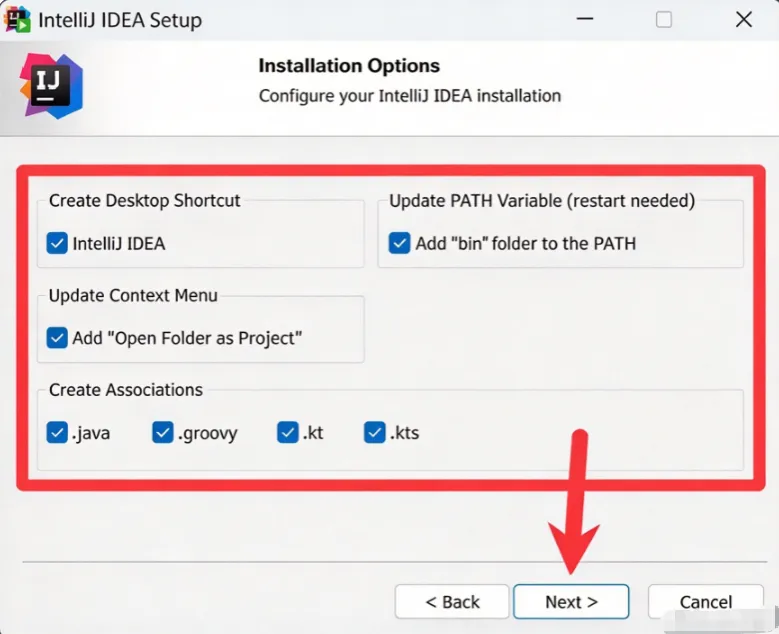Click the "Create Associations" group label

[x=126, y=390]
